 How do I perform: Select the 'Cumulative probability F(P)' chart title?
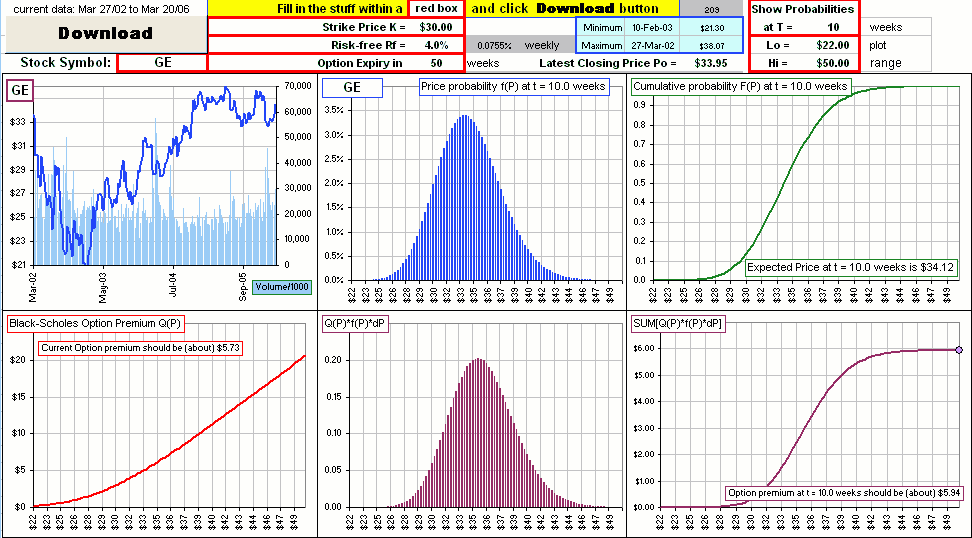[741, 87]
